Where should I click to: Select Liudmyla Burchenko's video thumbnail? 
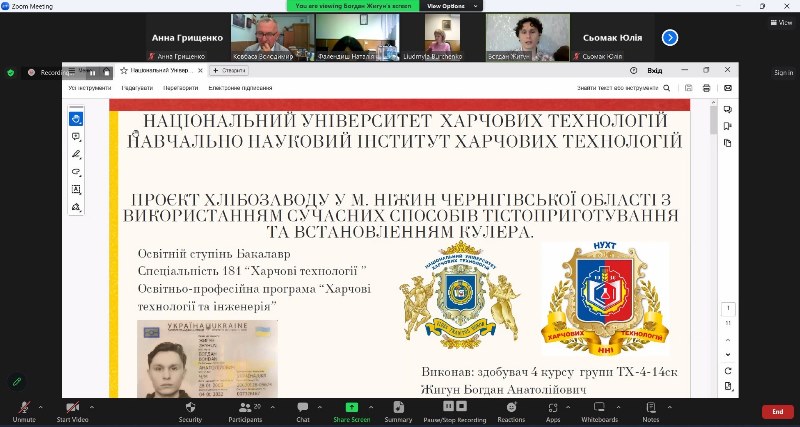442,37
